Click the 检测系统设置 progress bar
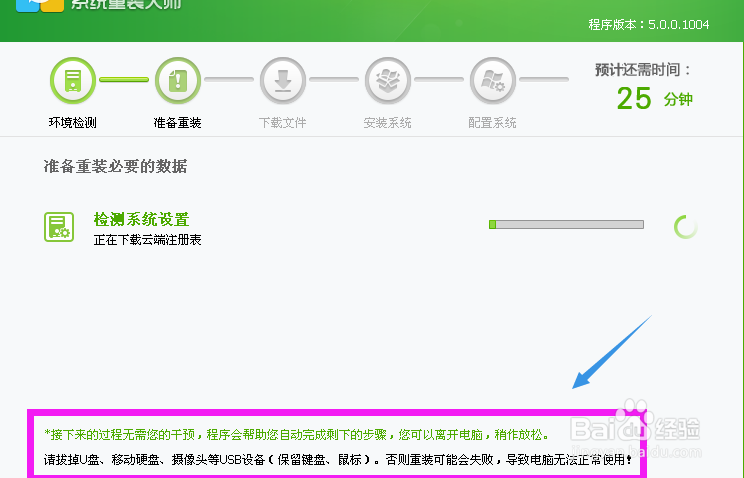The image size is (744, 478). pyautogui.click(x=566, y=225)
